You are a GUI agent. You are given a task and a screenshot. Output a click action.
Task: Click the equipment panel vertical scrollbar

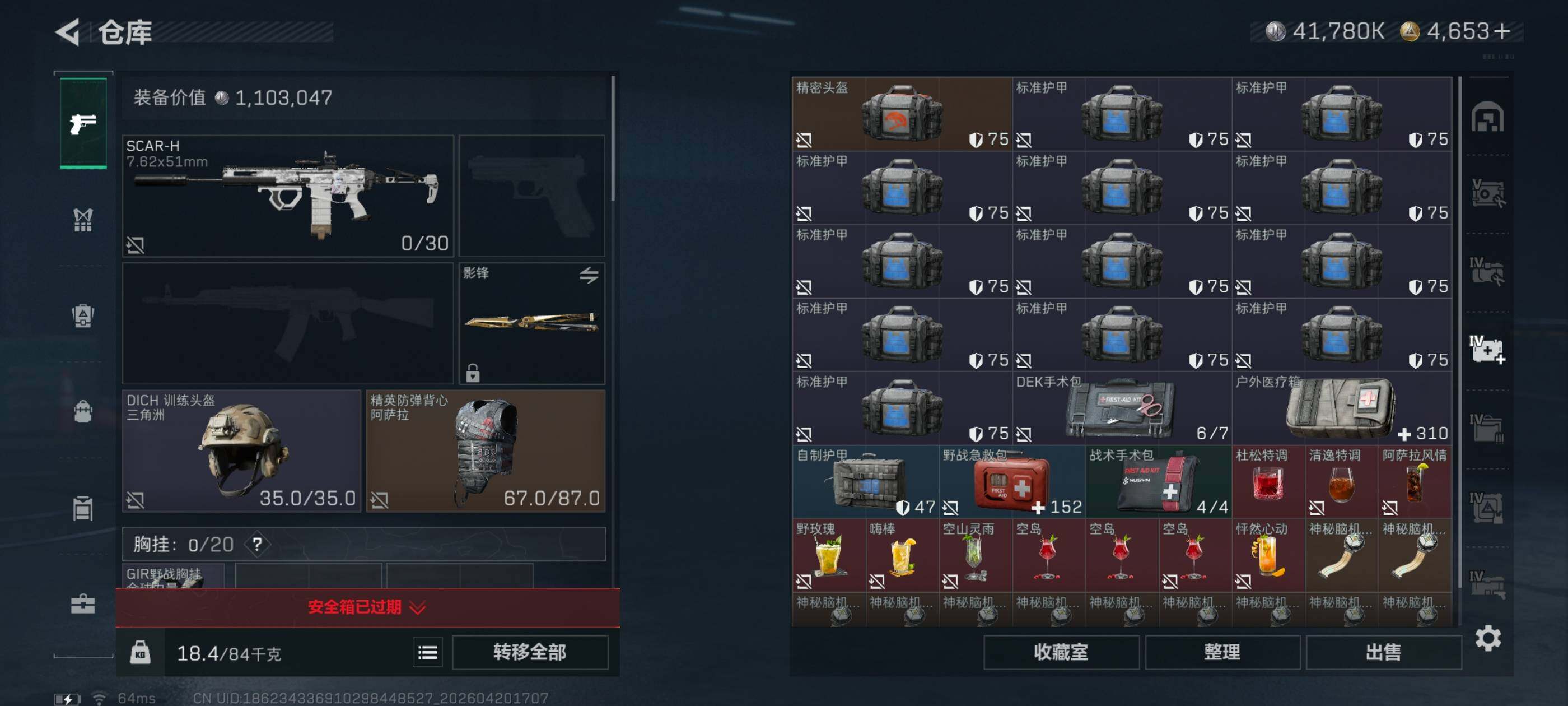pyautogui.click(x=612, y=138)
